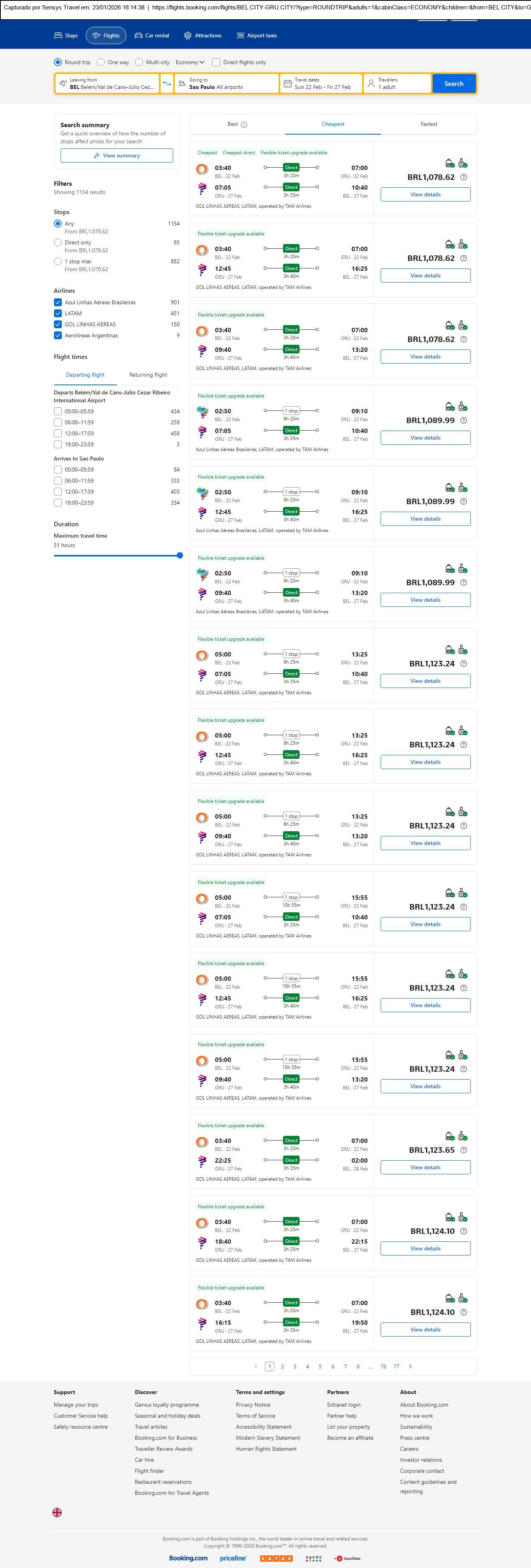Viewport: 531px width, 1568px height.
Task: Click the Attractions icon in top navigation
Action: [187, 36]
